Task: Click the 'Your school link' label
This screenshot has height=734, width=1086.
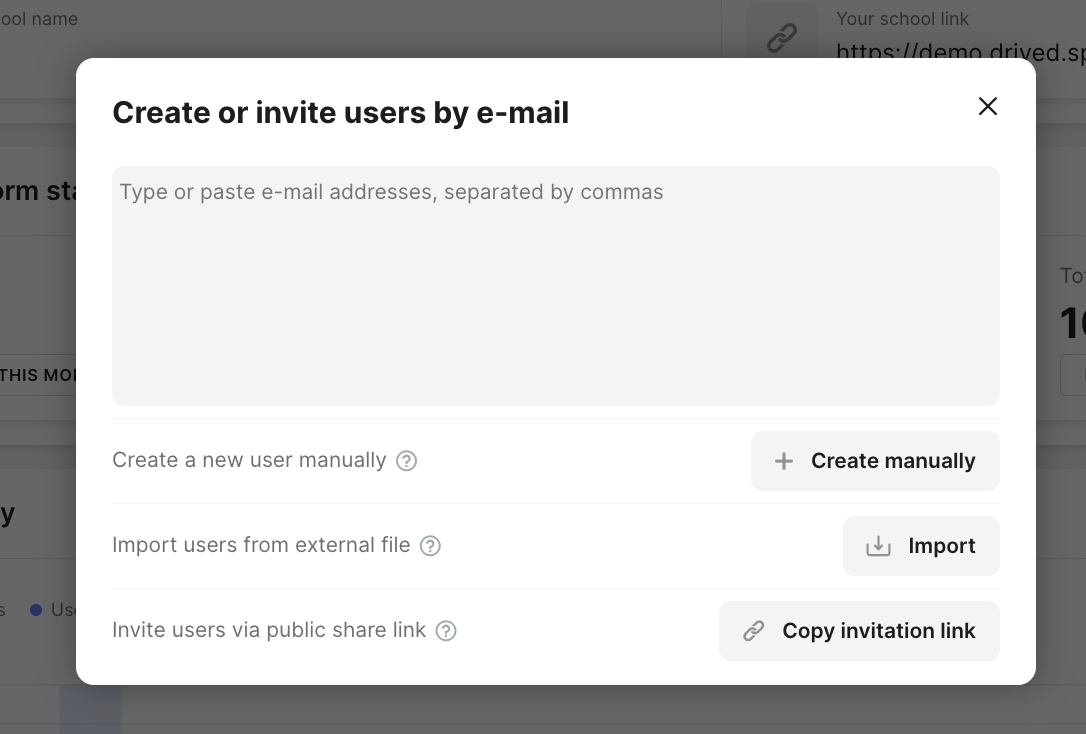Action: 902,19
